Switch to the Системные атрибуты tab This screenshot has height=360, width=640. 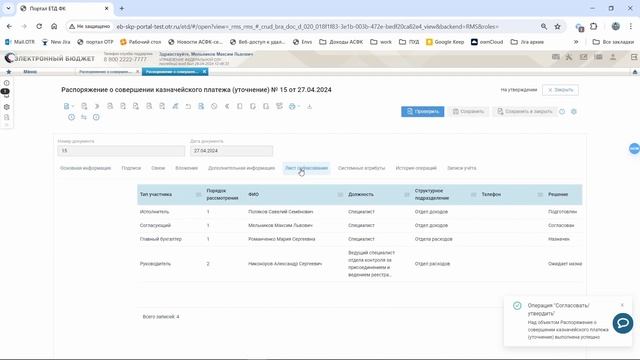361,168
